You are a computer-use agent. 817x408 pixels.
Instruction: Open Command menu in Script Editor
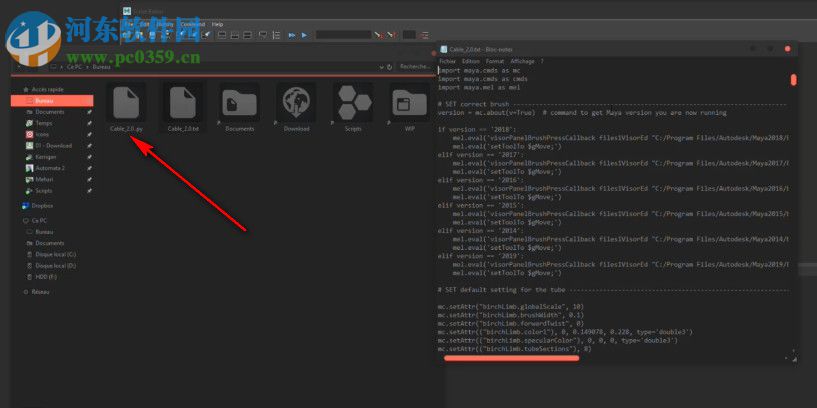click(x=193, y=24)
